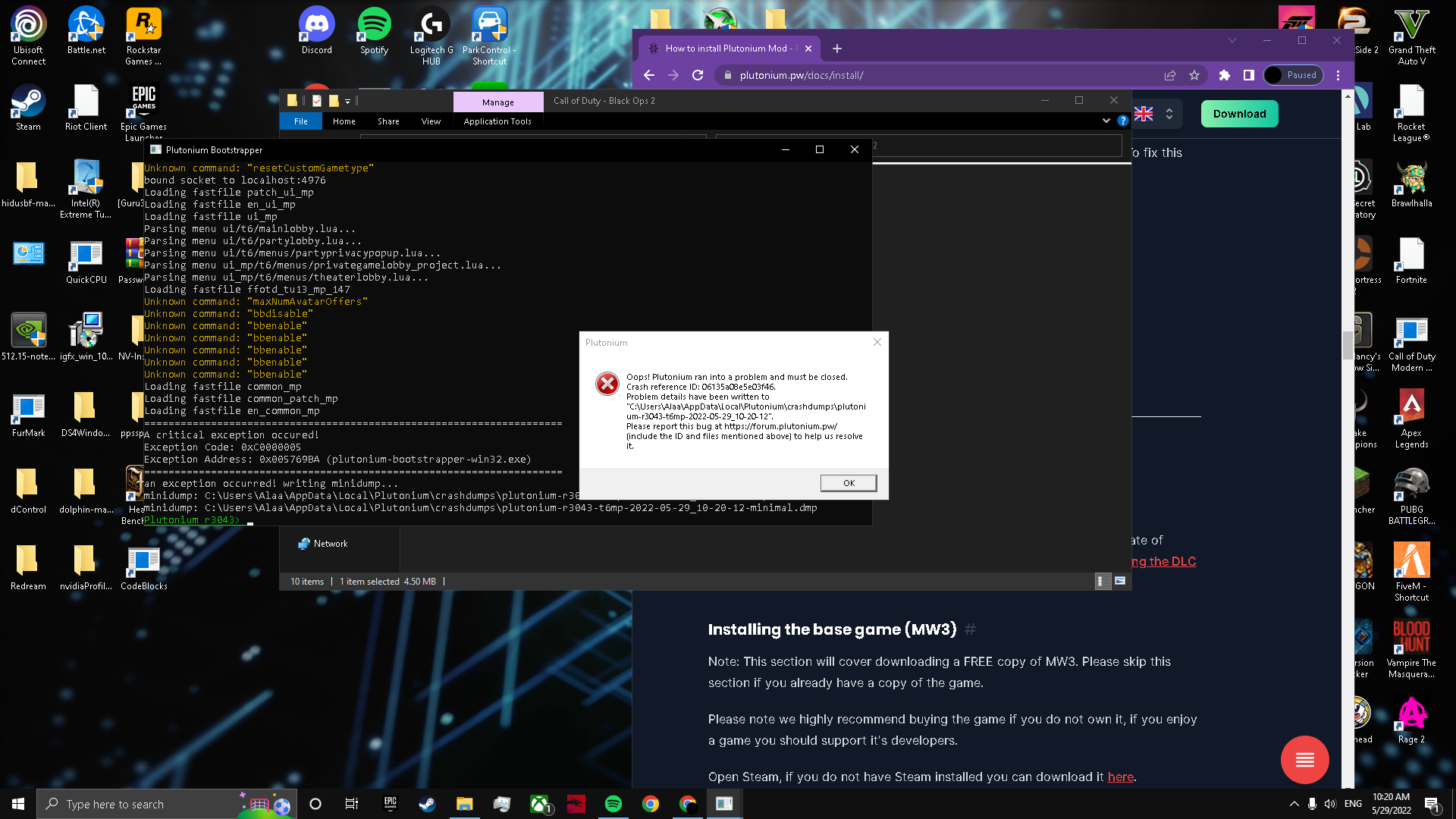This screenshot has width=1456, height=819.
Task: Open Battle.net desktop shortcut
Action: (x=86, y=30)
